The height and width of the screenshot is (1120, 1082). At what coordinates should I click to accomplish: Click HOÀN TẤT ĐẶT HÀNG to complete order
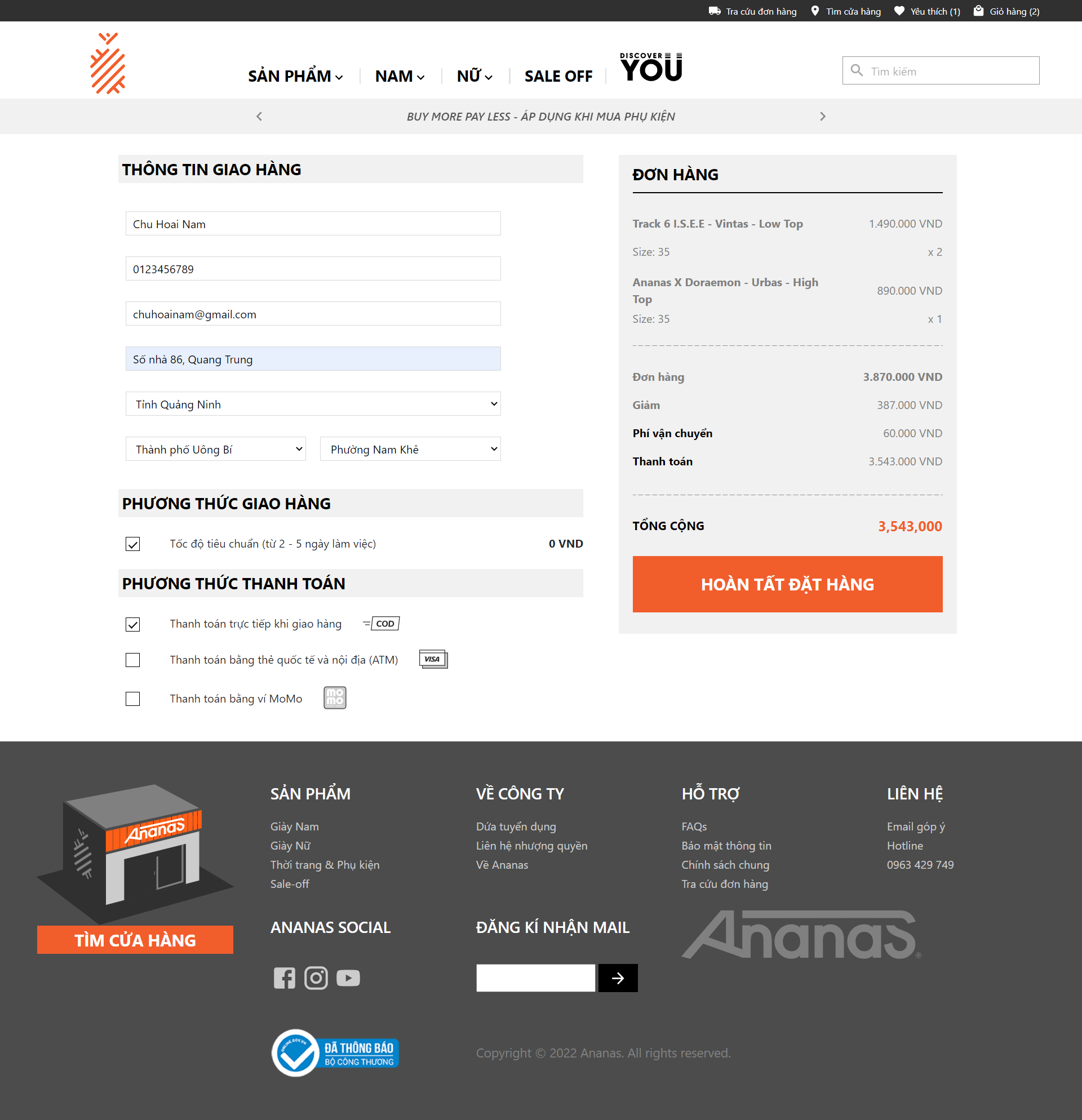click(x=787, y=584)
